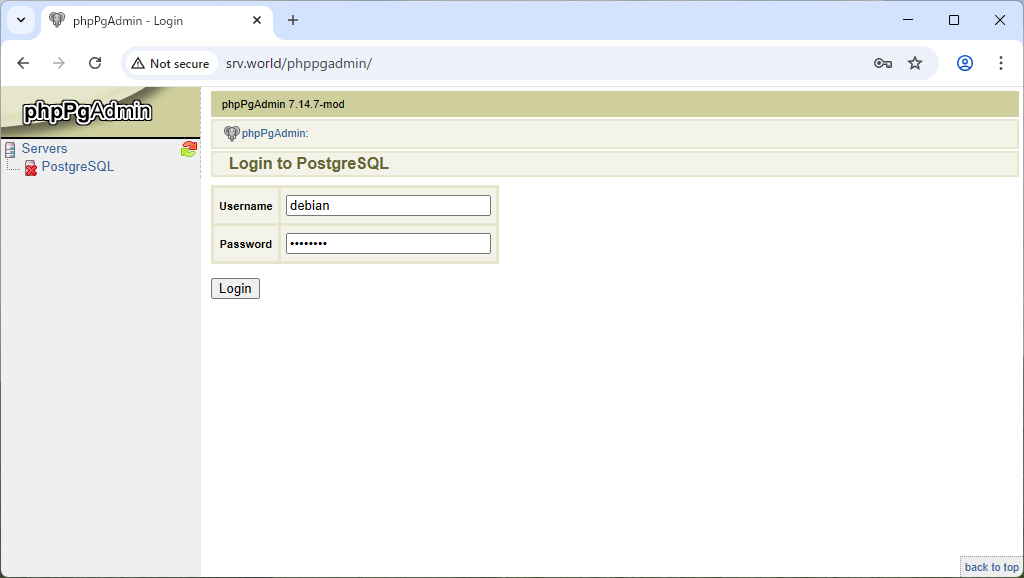Click the Not secure site info badge

pyautogui.click(x=170, y=63)
